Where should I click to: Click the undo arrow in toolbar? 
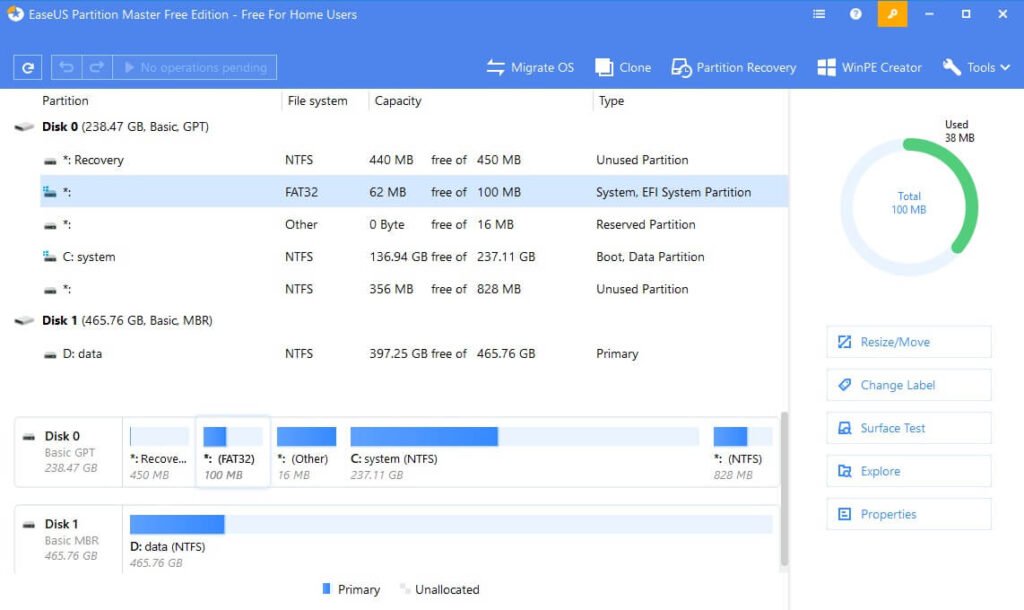(66, 67)
